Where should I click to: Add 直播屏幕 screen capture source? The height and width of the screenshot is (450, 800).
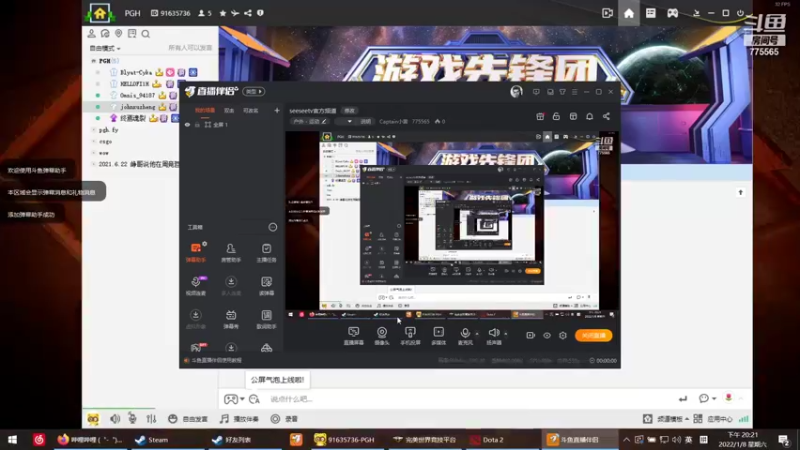point(354,336)
